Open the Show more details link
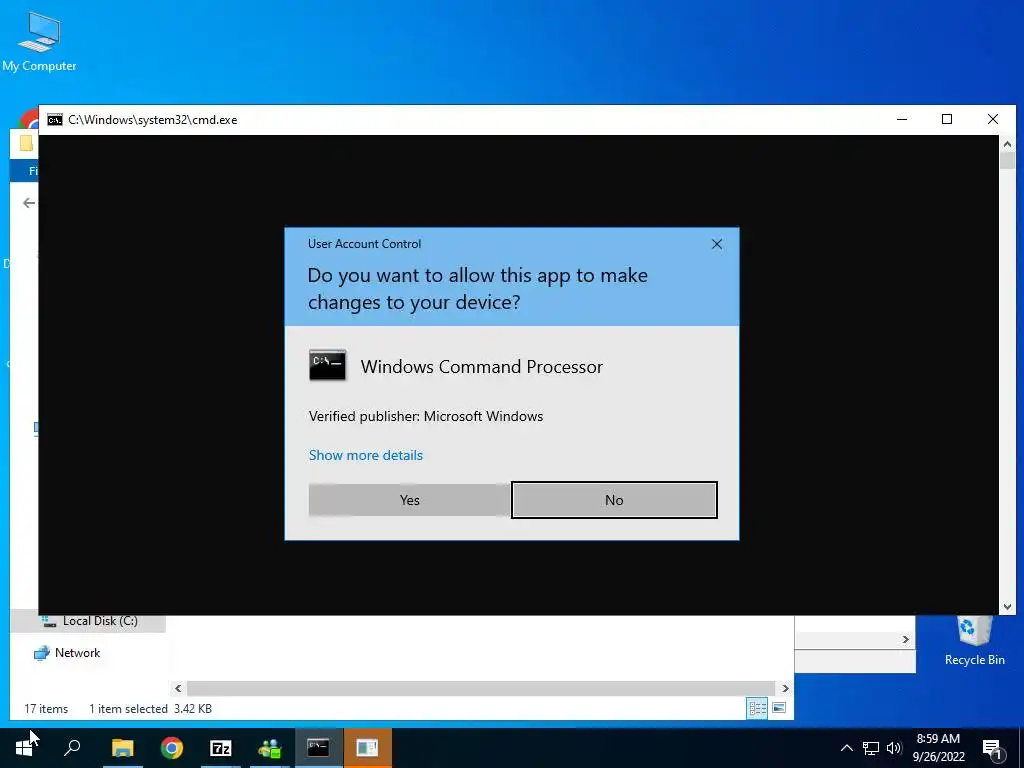Image resolution: width=1024 pixels, height=768 pixels. point(366,455)
